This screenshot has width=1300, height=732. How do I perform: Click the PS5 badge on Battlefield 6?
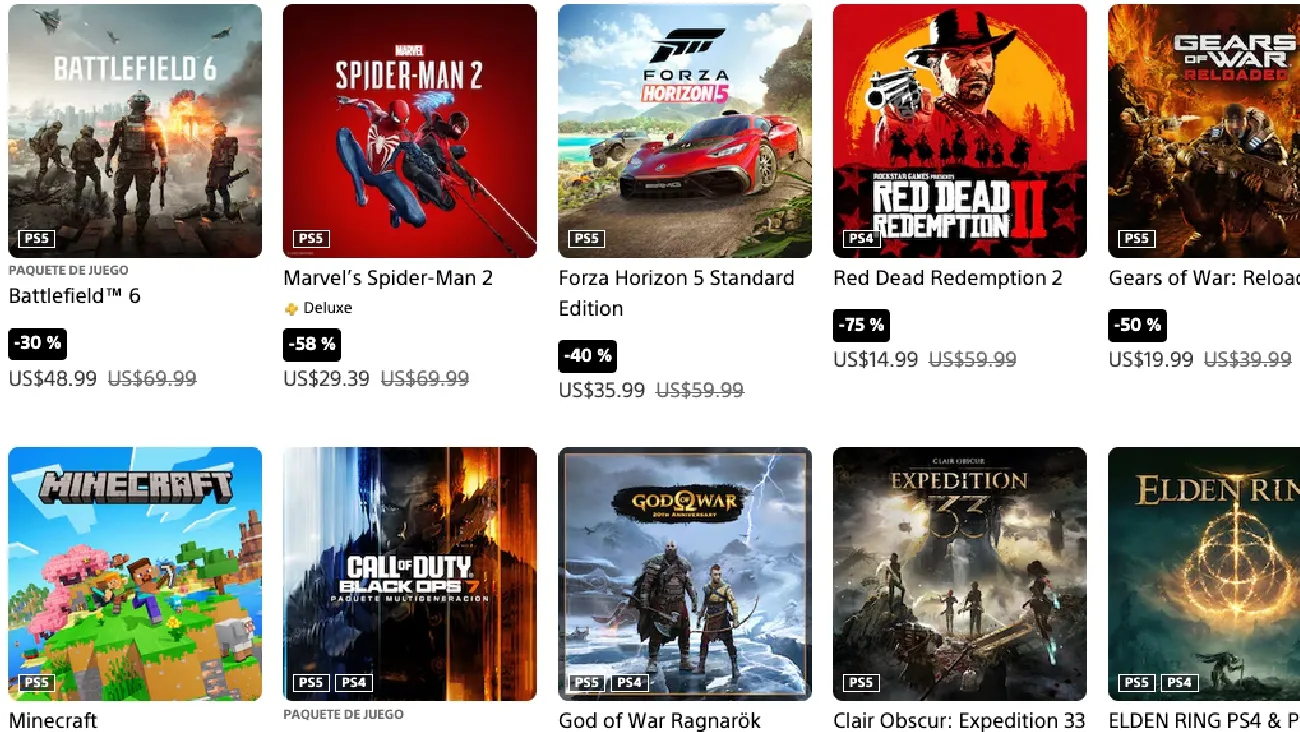[36, 239]
